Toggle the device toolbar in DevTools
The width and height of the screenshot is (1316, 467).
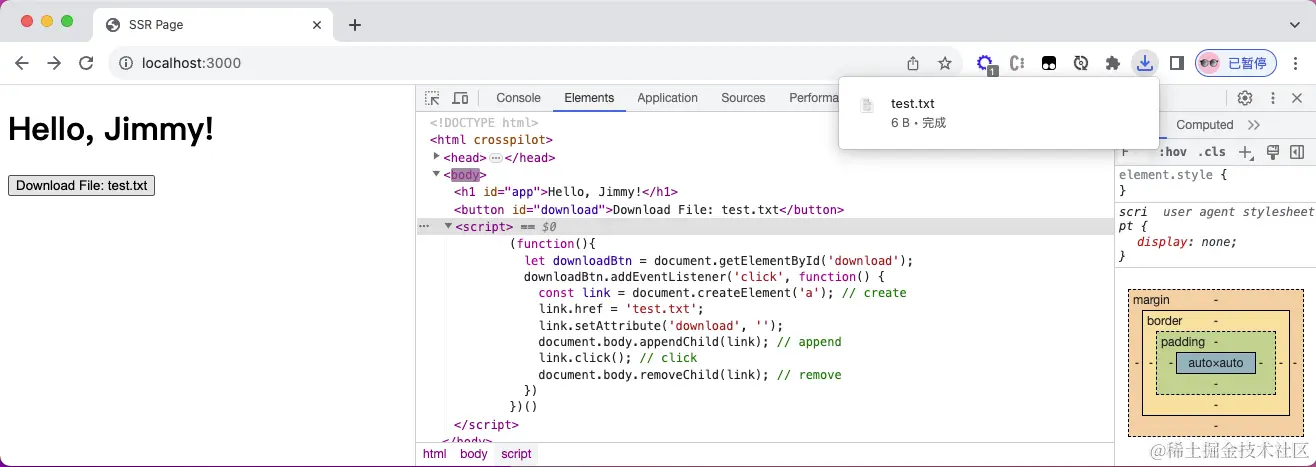coord(460,98)
